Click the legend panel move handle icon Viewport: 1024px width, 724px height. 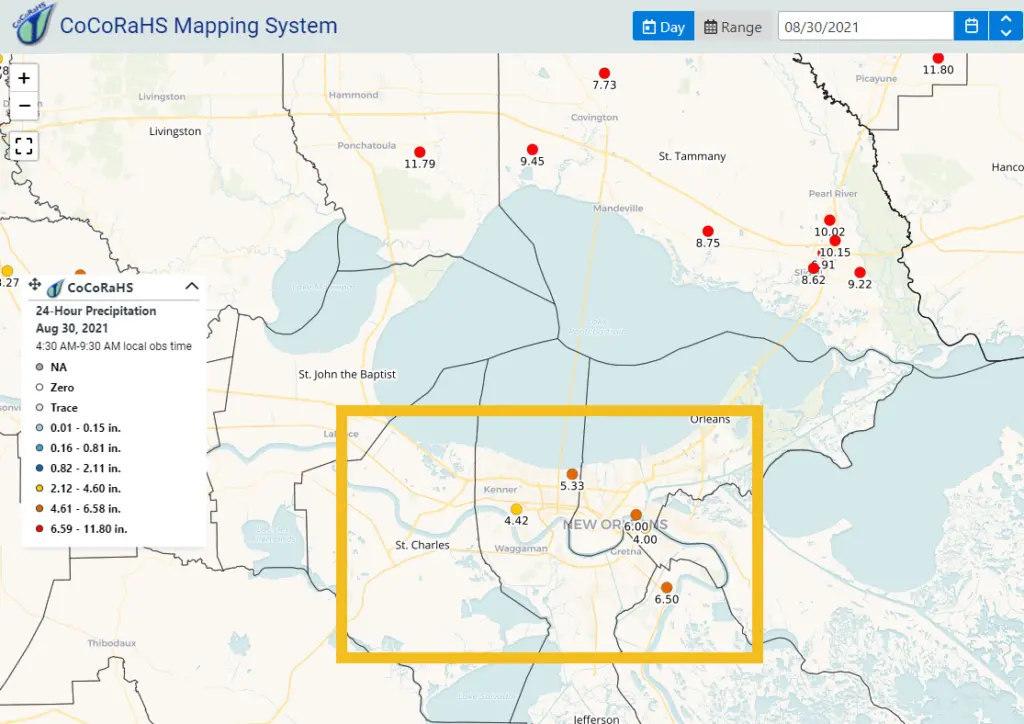pyautogui.click(x=34, y=286)
